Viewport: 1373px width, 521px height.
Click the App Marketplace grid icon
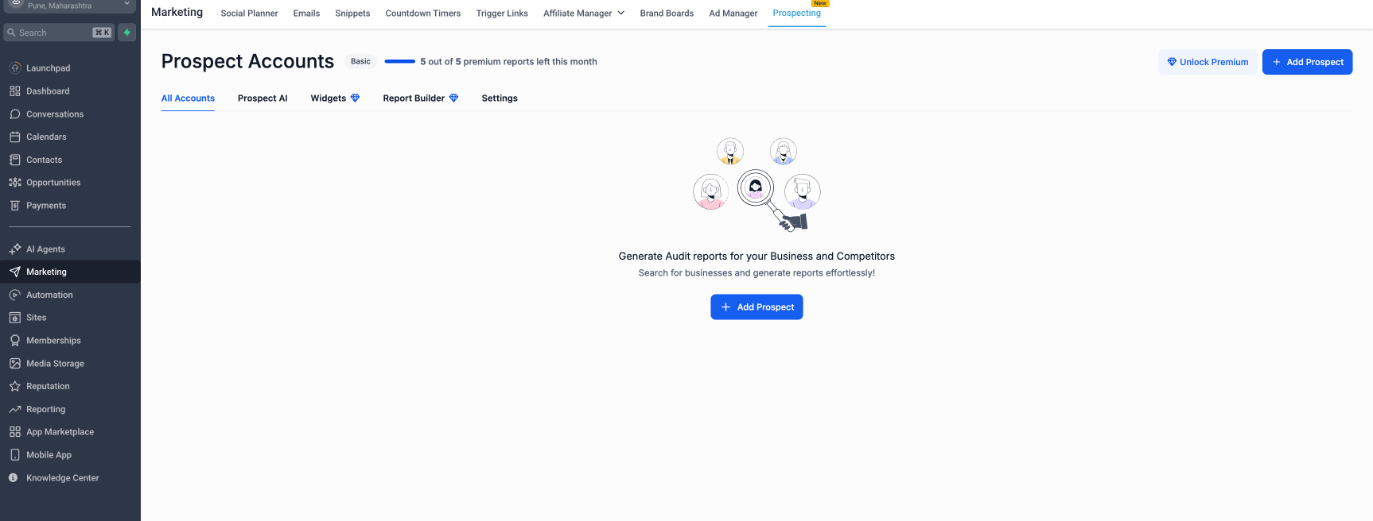pyautogui.click(x=15, y=432)
